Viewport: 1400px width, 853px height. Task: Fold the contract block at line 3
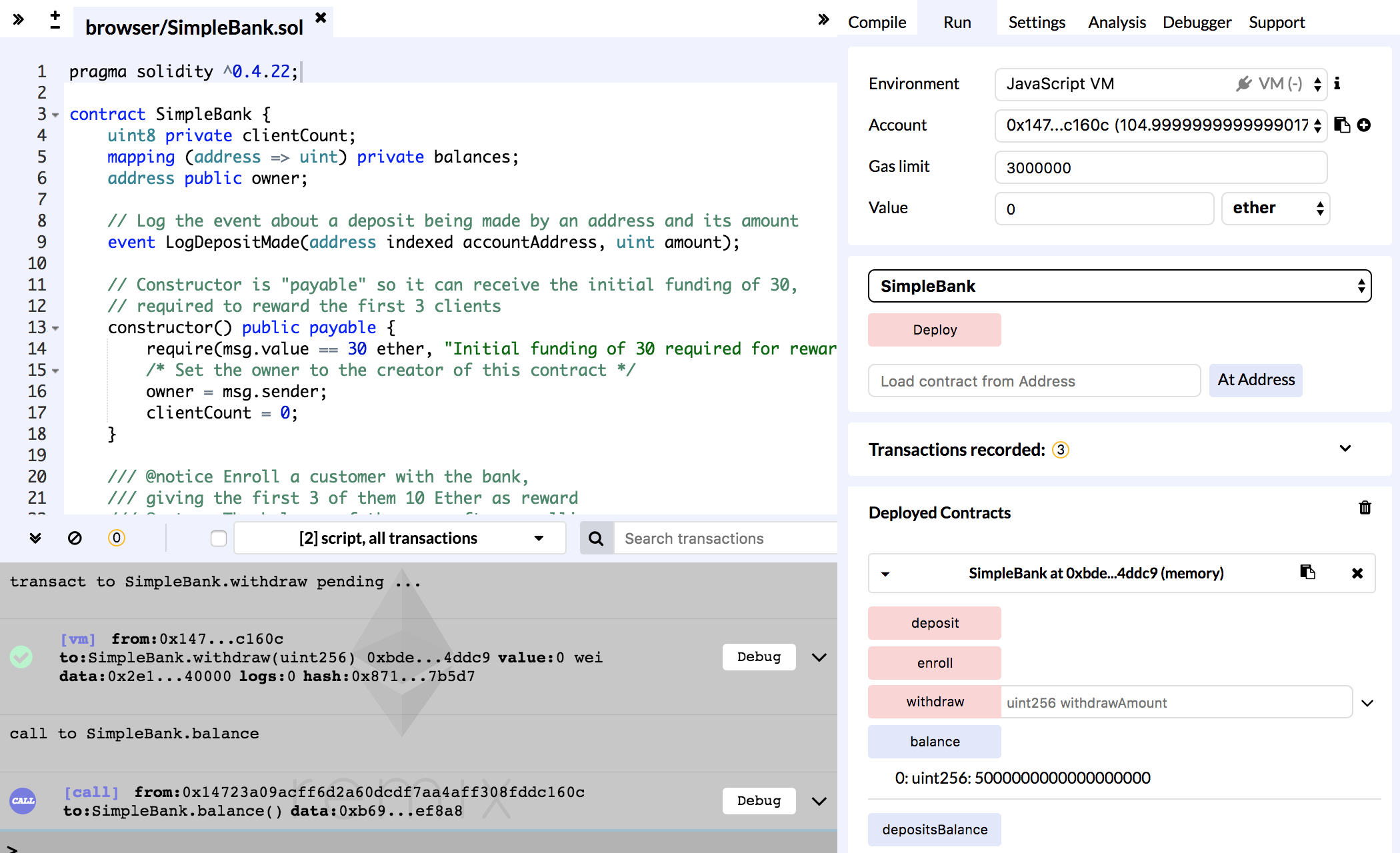(x=55, y=115)
